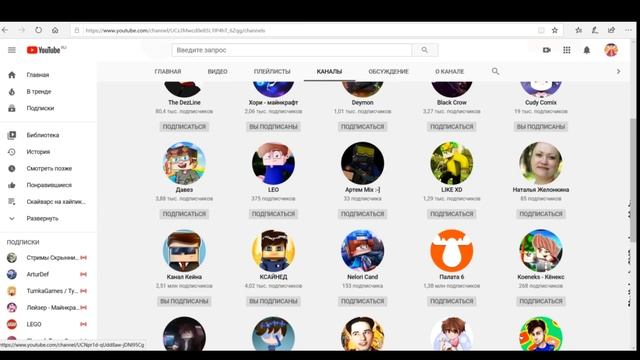
Task: Subscribe to Артем Mix channel
Action: pos(362,214)
